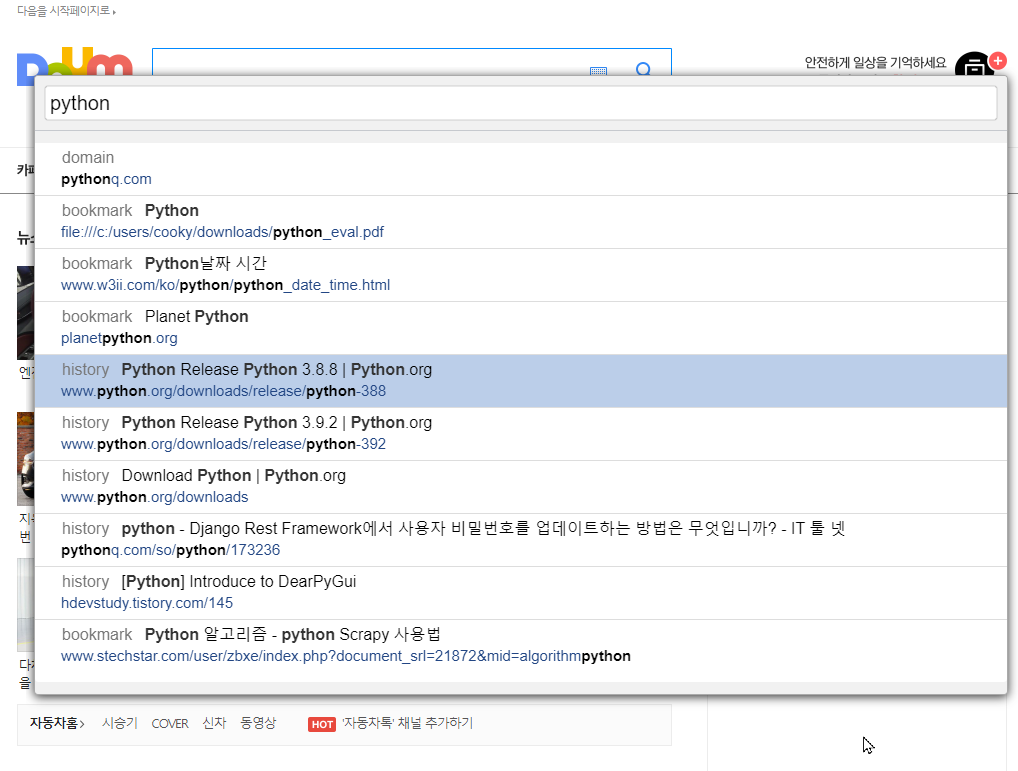
Task: Click the red plus badge icon
Action: click(x=998, y=61)
